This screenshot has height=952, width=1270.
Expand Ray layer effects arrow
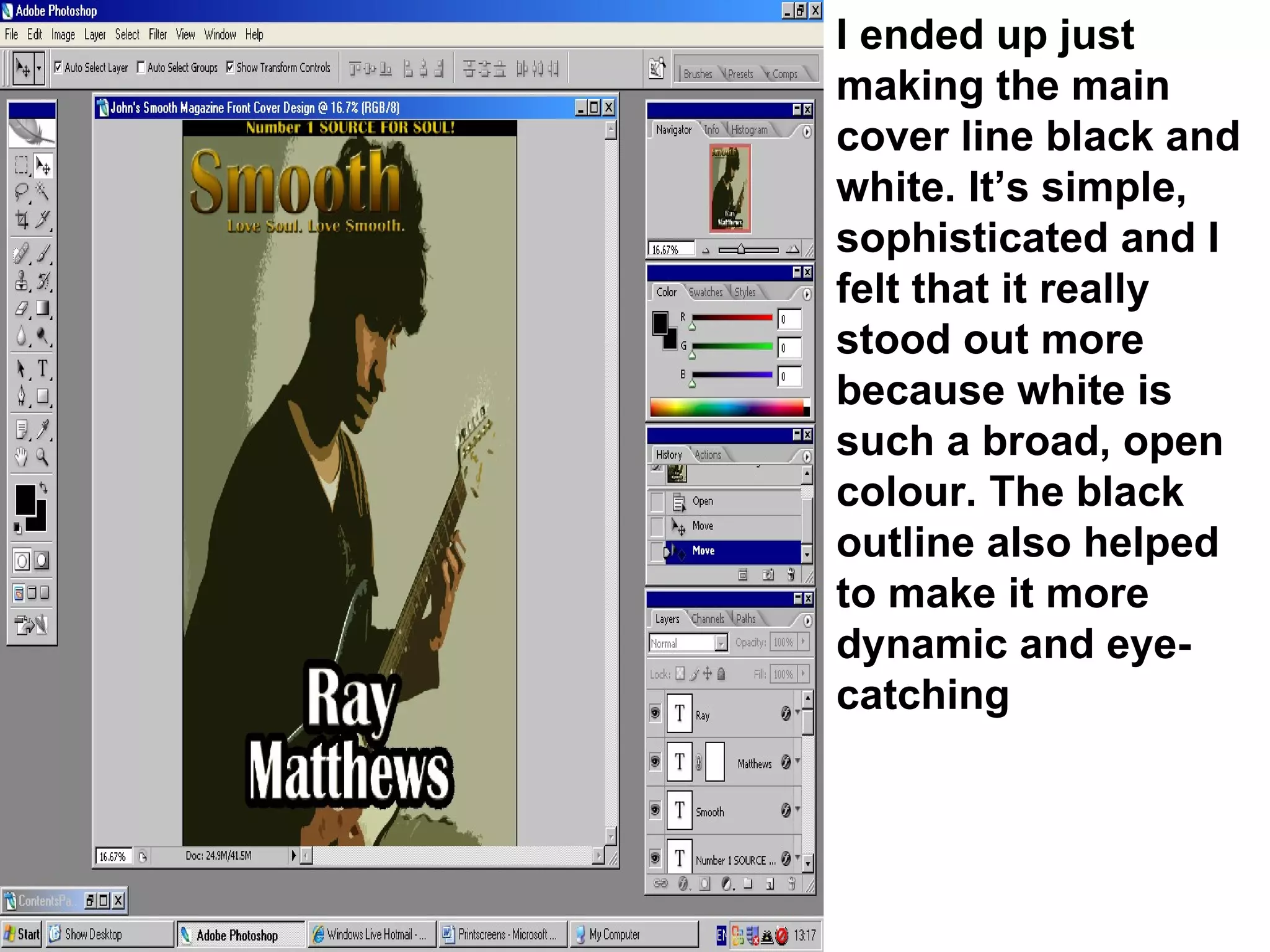click(797, 713)
